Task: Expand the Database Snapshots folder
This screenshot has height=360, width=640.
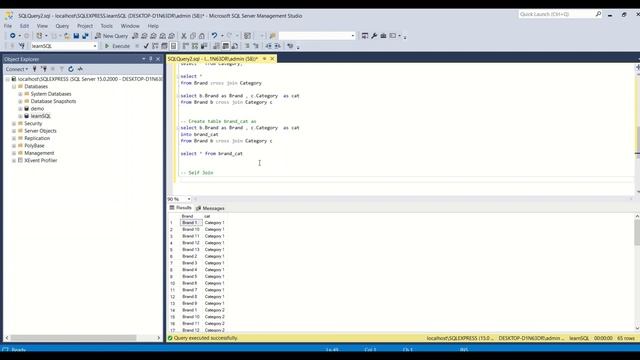Action: 20,101
